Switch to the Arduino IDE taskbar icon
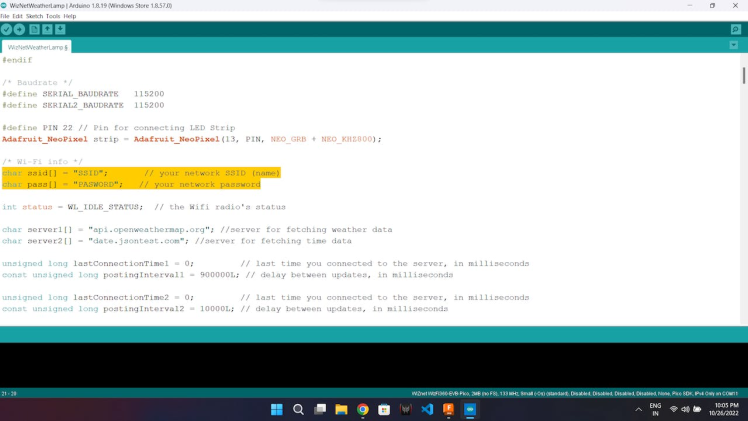This screenshot has width=748, height=421. tap(470, 410)
